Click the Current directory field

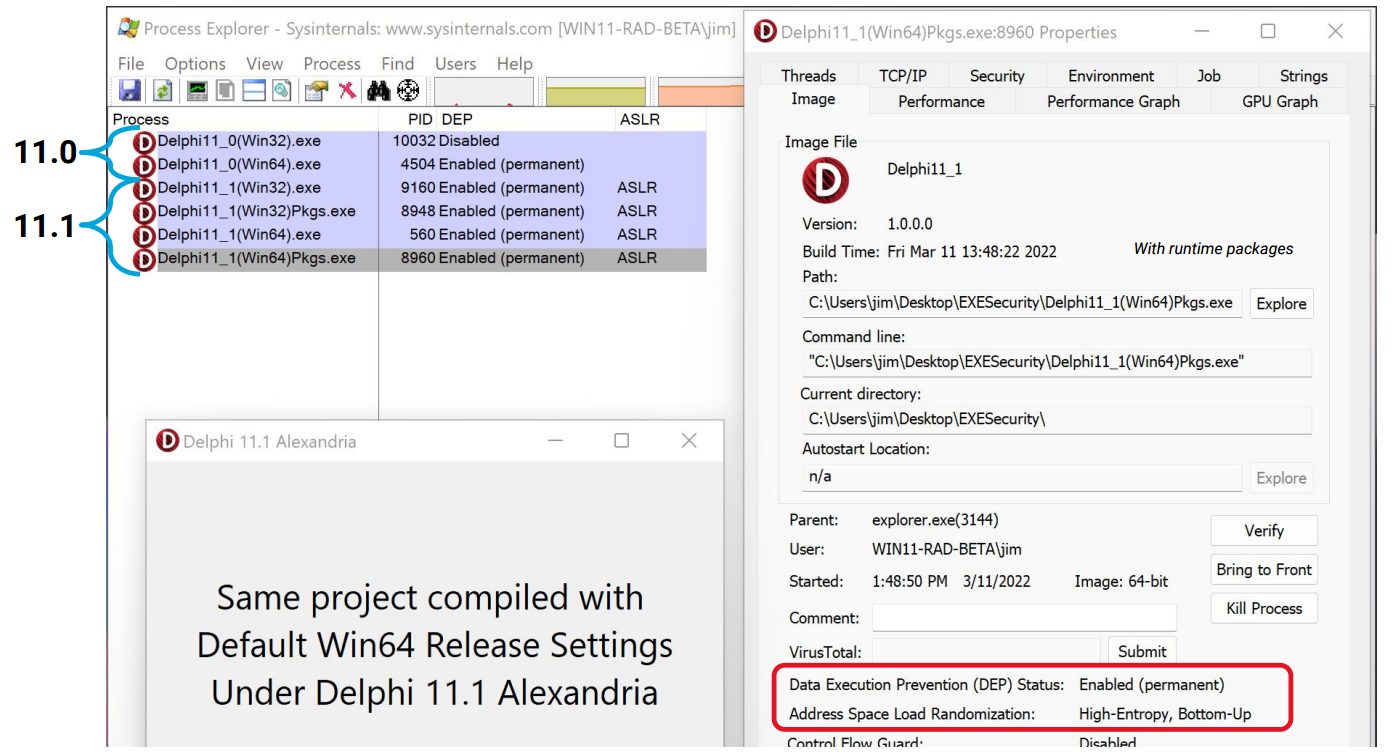point(1056,419)
